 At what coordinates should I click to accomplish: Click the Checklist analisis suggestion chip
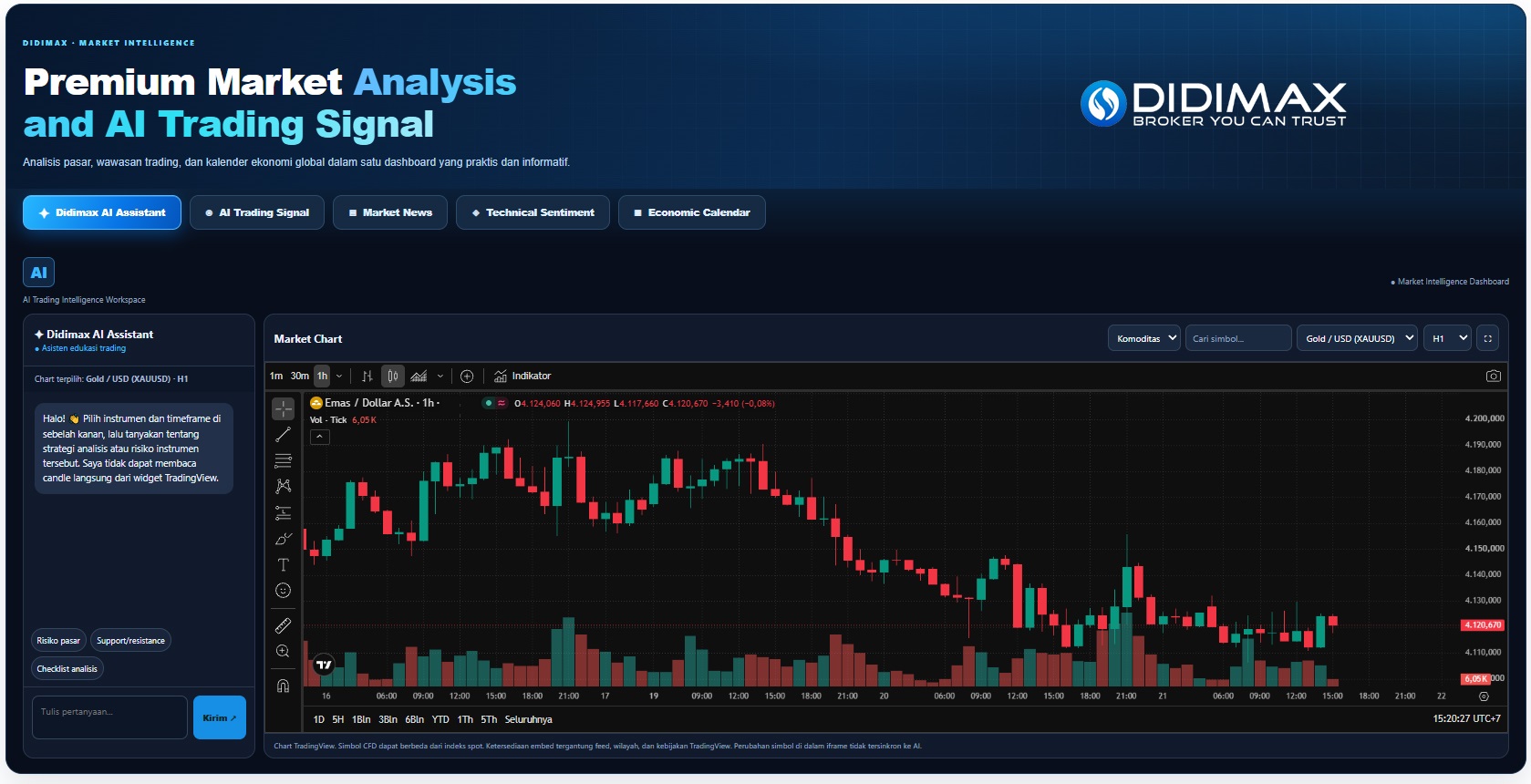[x=67, y=669]
